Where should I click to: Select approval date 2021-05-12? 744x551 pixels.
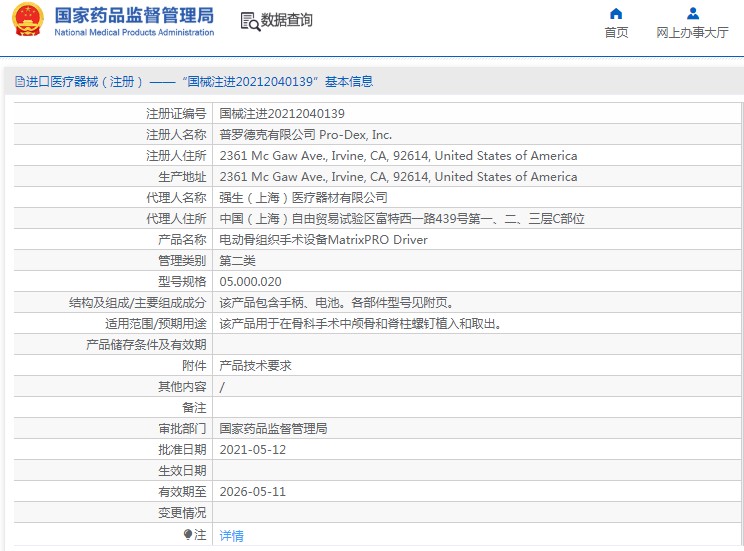(x=252, y=449)
